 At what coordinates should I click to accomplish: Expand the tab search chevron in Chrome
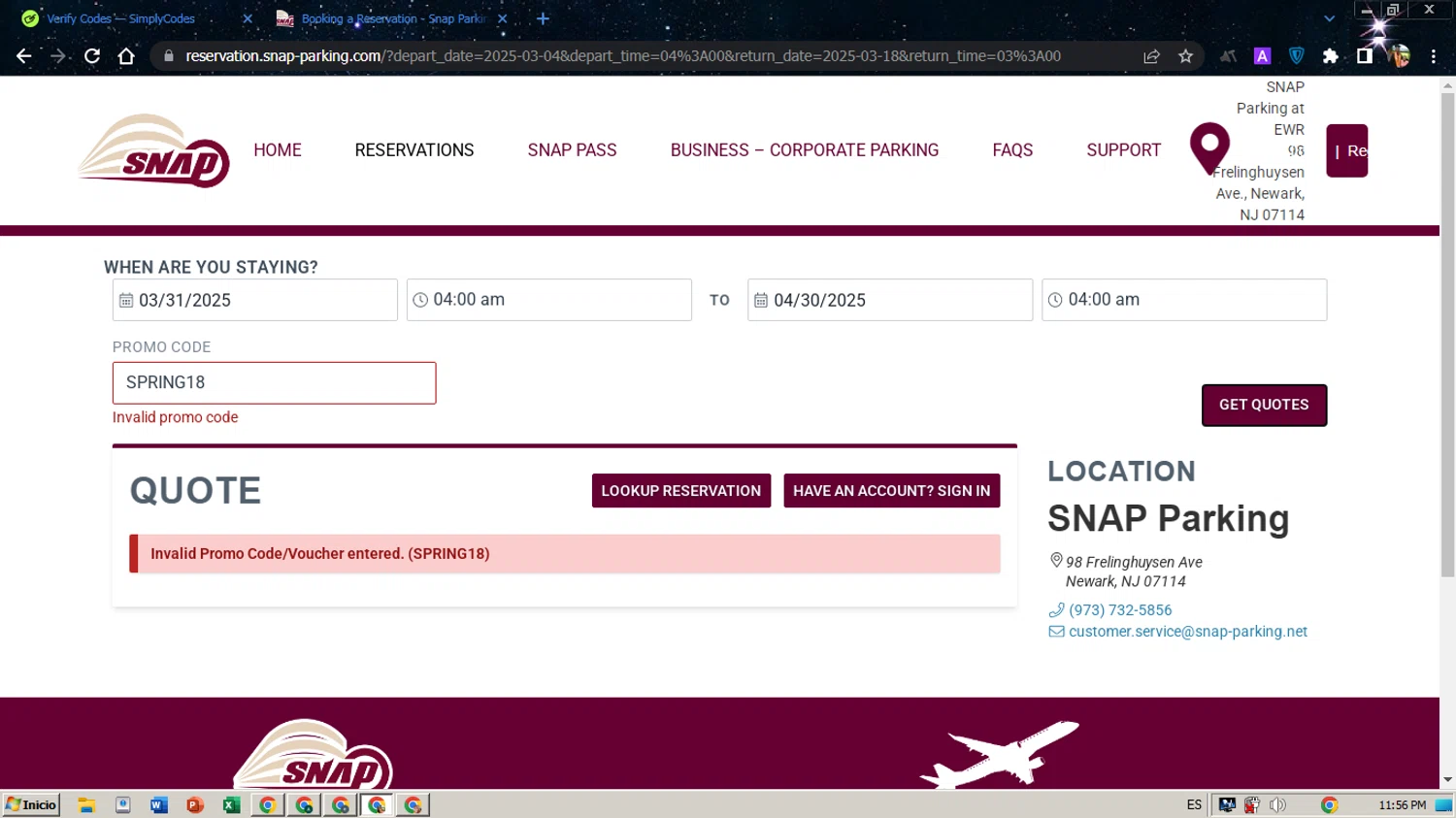click(x=1330, y=18)
